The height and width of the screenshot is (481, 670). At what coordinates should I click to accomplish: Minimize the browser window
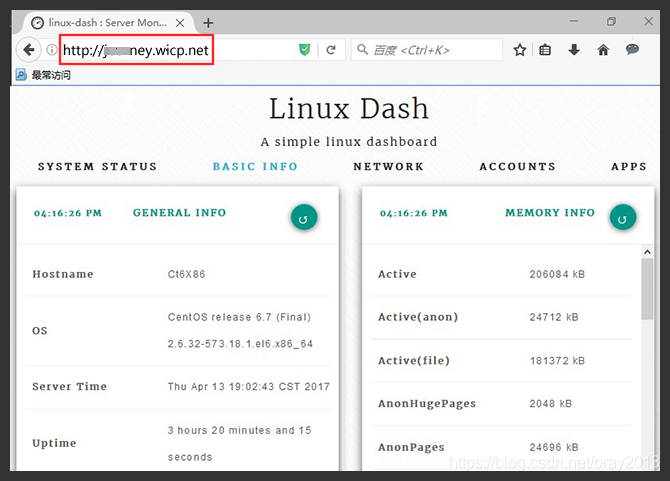(x=574, y=21)
